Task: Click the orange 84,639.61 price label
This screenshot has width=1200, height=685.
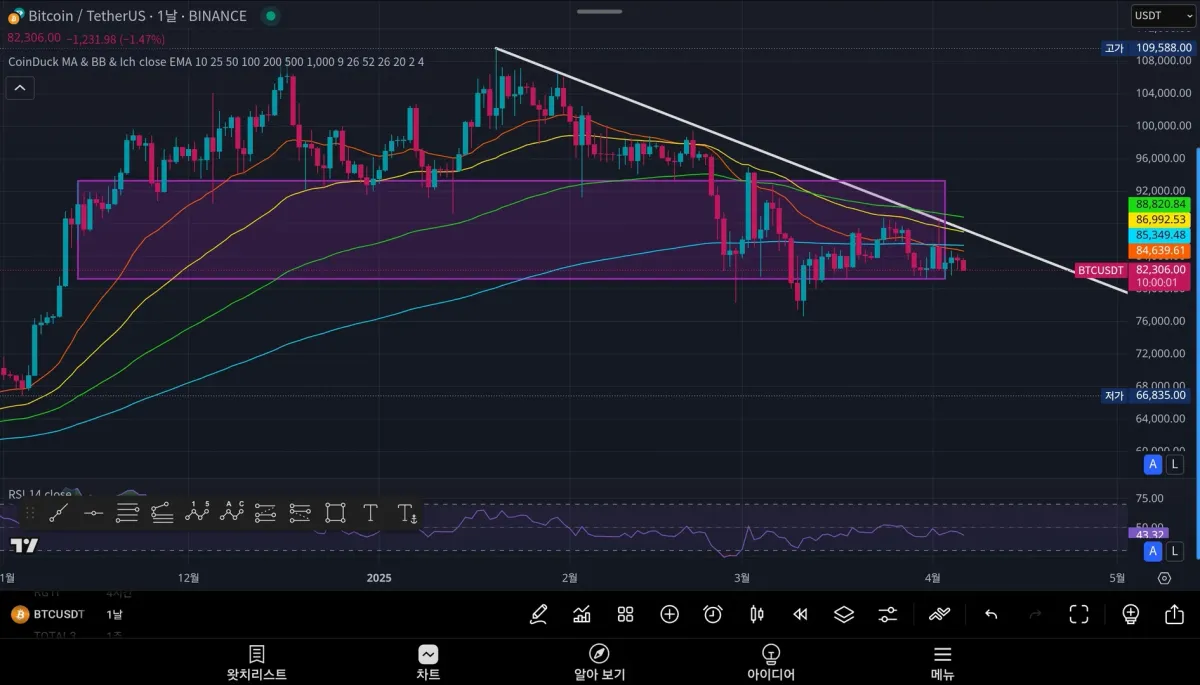Action: pos(1160,251)
